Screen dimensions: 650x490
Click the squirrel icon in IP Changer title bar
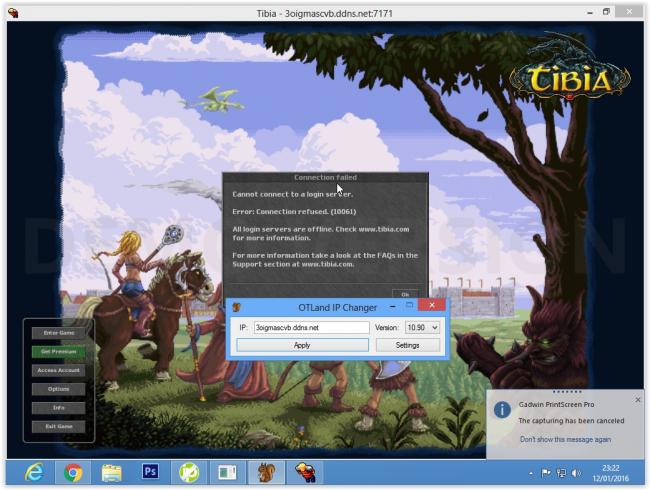237,307
